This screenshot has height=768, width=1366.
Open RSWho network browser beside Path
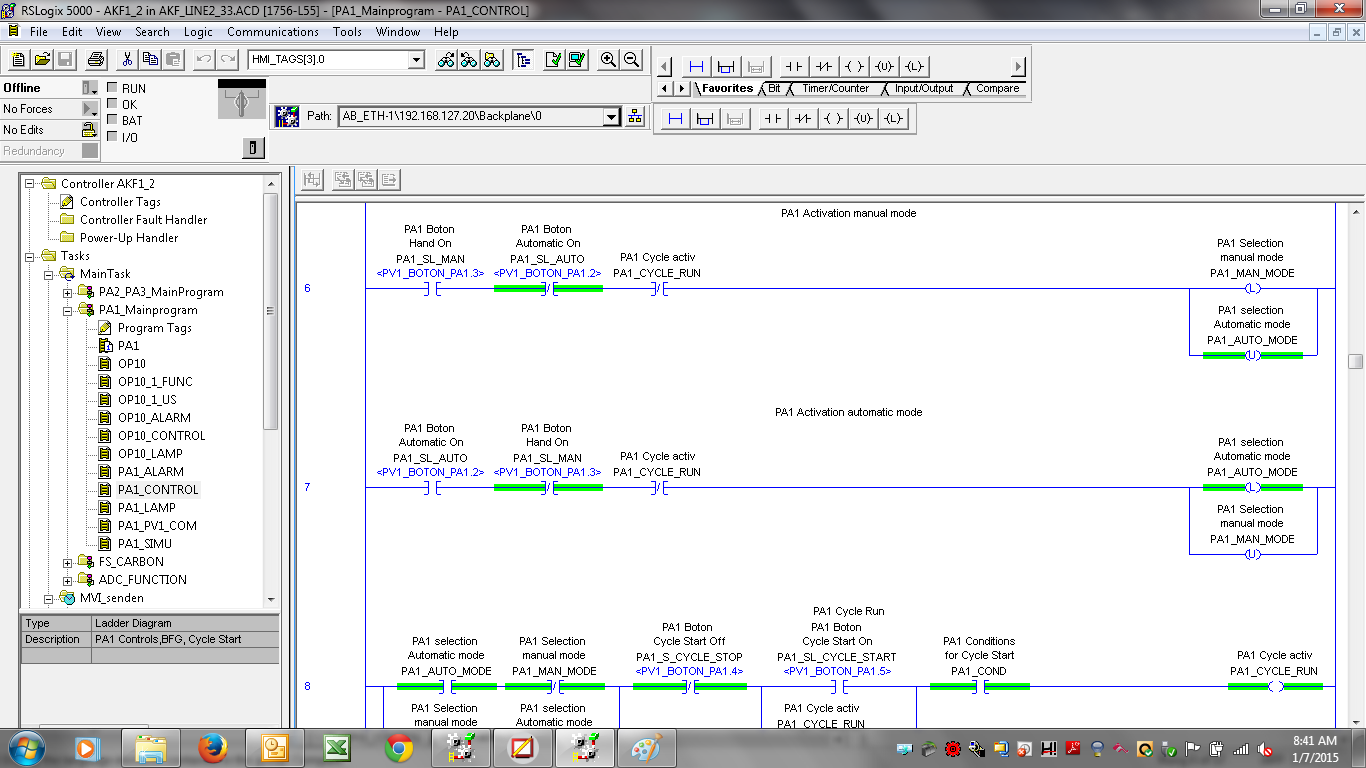coord(635,117)
